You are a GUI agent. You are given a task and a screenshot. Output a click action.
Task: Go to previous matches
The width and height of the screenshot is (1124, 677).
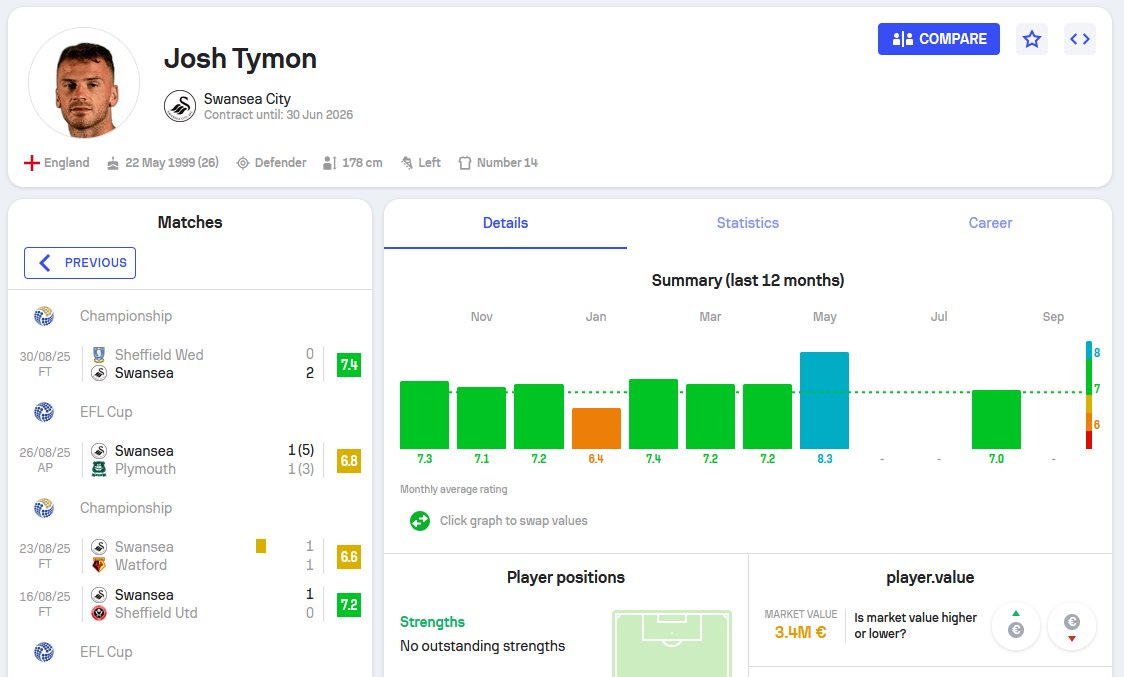[80, 262]
